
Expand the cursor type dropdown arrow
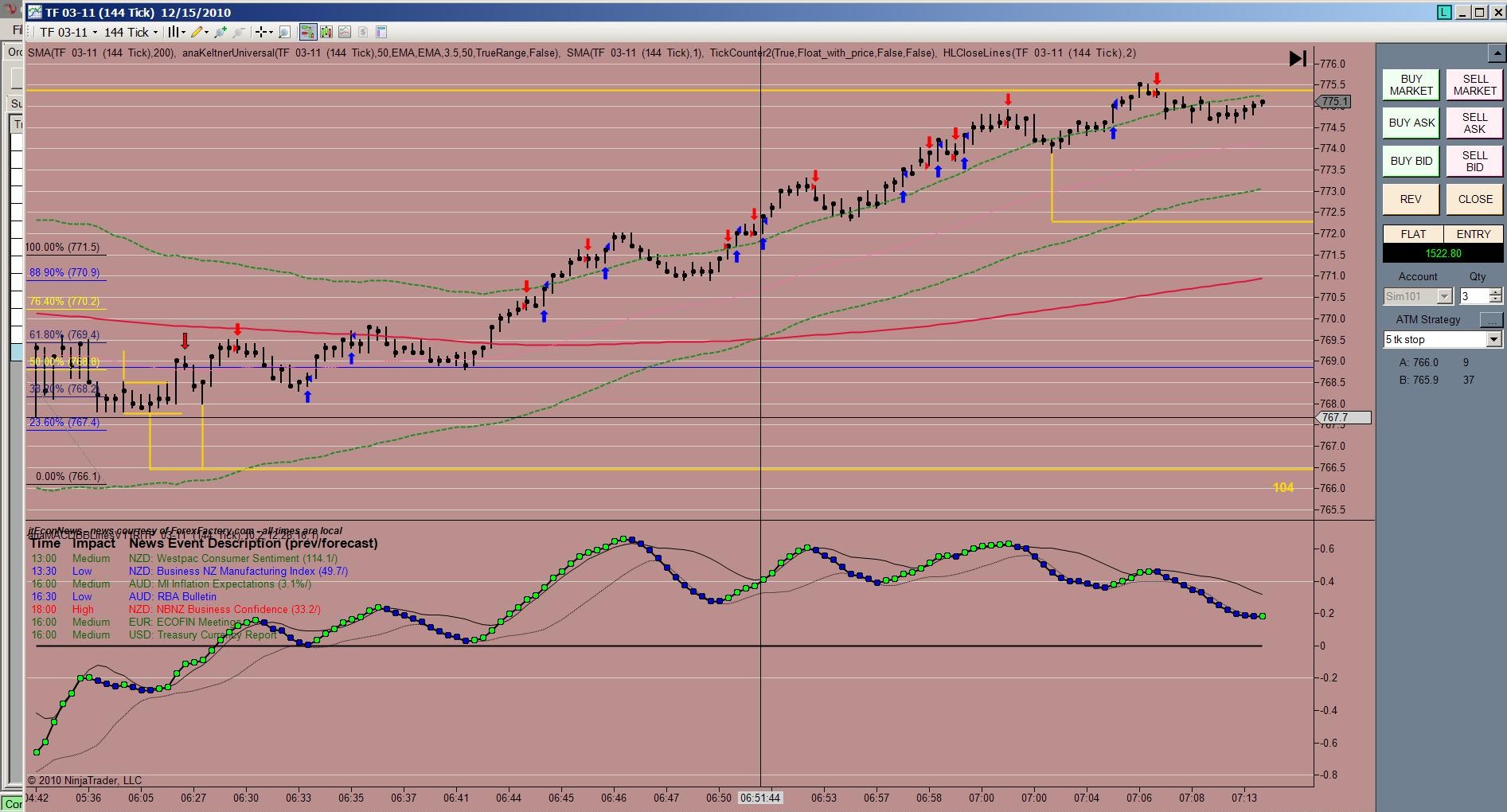(x=271, y=32)
